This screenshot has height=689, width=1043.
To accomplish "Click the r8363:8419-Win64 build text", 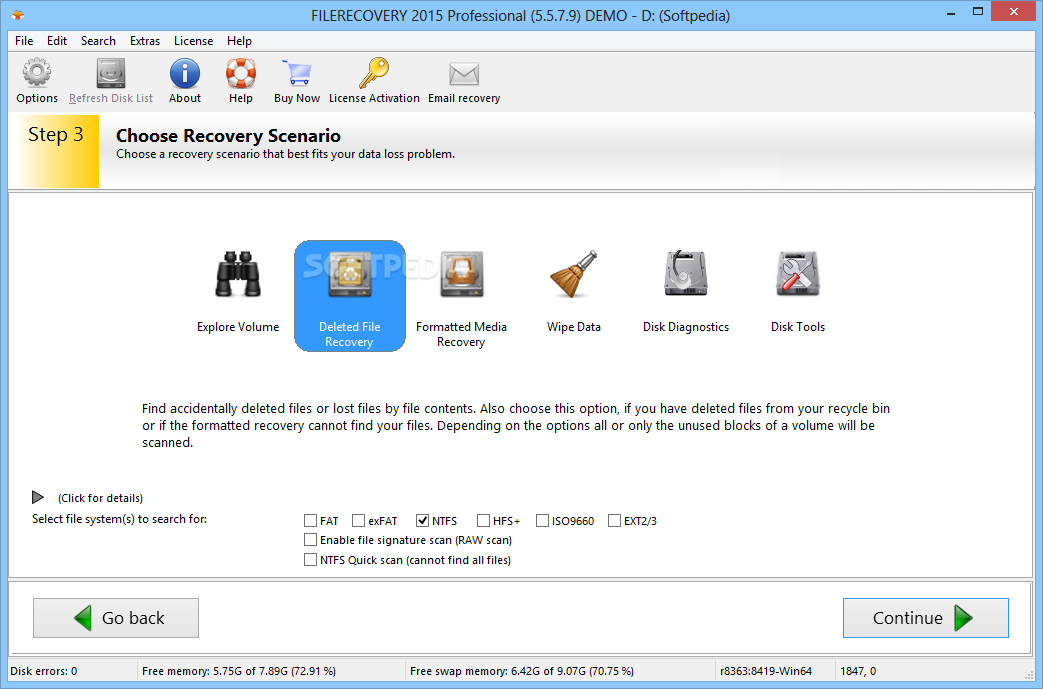I will [x=766, y=671].
